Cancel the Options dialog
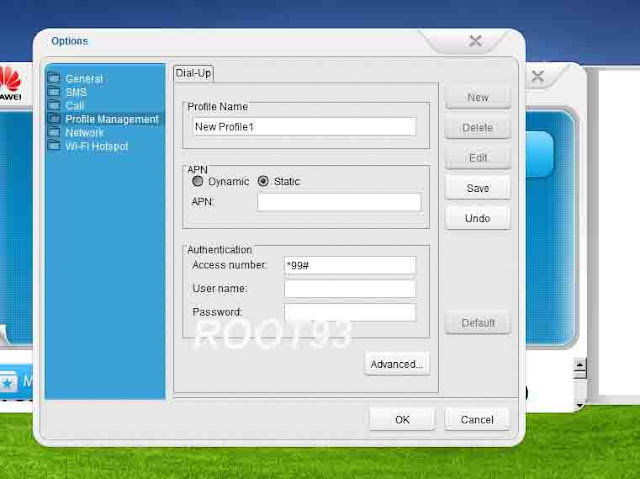 coord(477,419)
